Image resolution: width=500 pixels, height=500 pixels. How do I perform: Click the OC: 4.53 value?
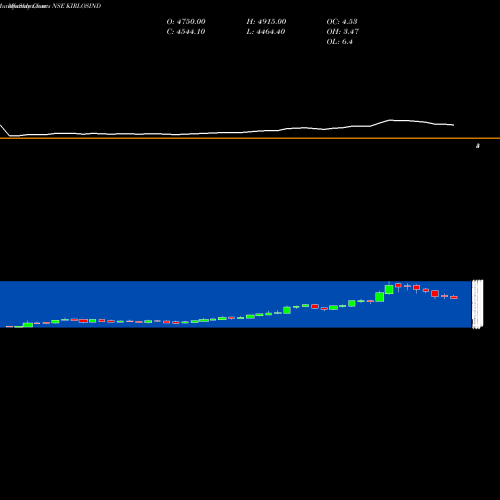point(342,22)
